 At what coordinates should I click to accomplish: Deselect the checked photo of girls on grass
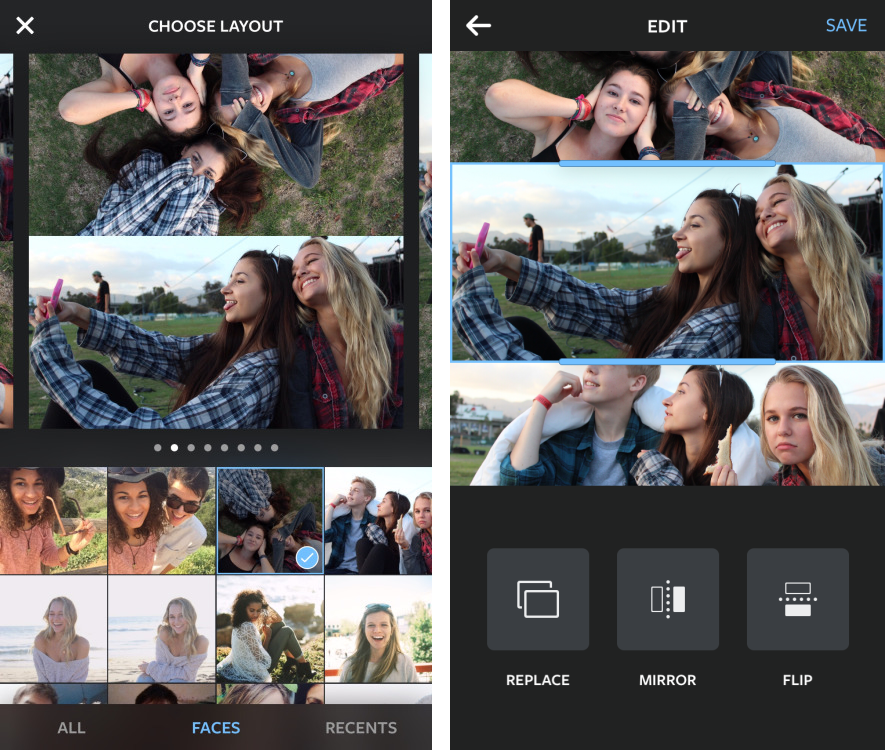click(270, 520)
